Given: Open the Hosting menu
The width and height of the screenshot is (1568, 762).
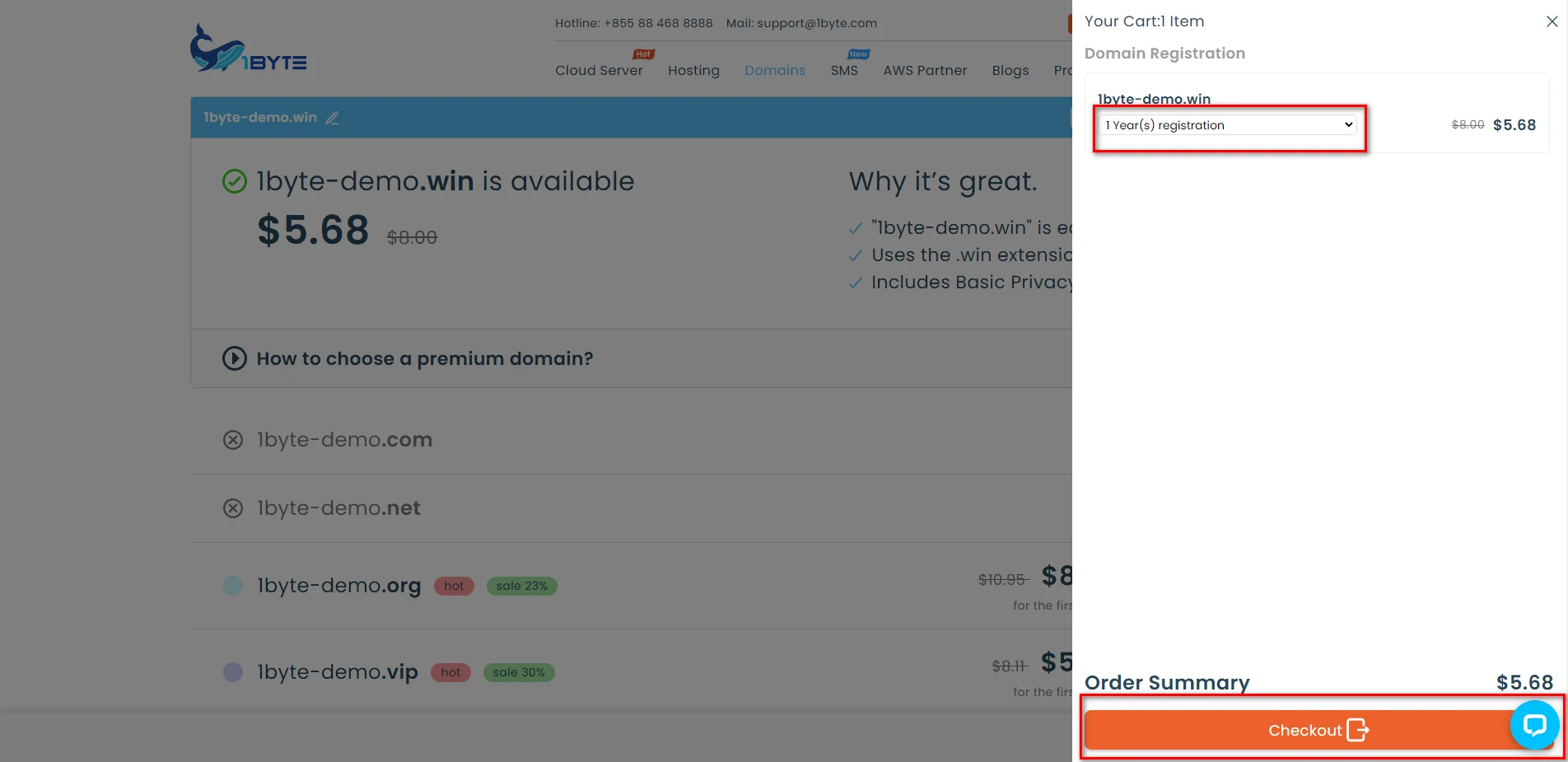Looking at the screenshot, I should [x=693, y=71].
